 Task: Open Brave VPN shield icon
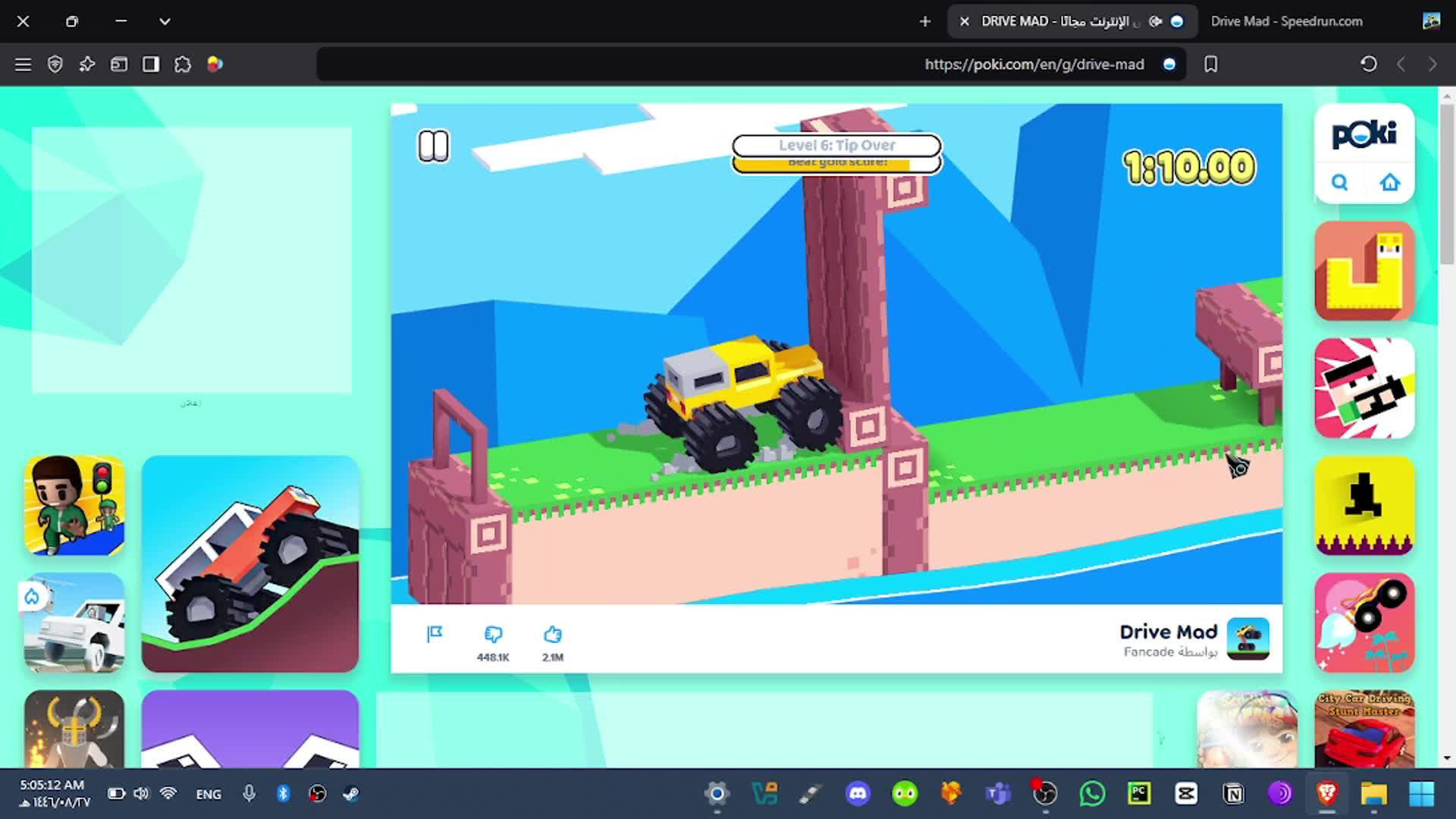point(55,64)
